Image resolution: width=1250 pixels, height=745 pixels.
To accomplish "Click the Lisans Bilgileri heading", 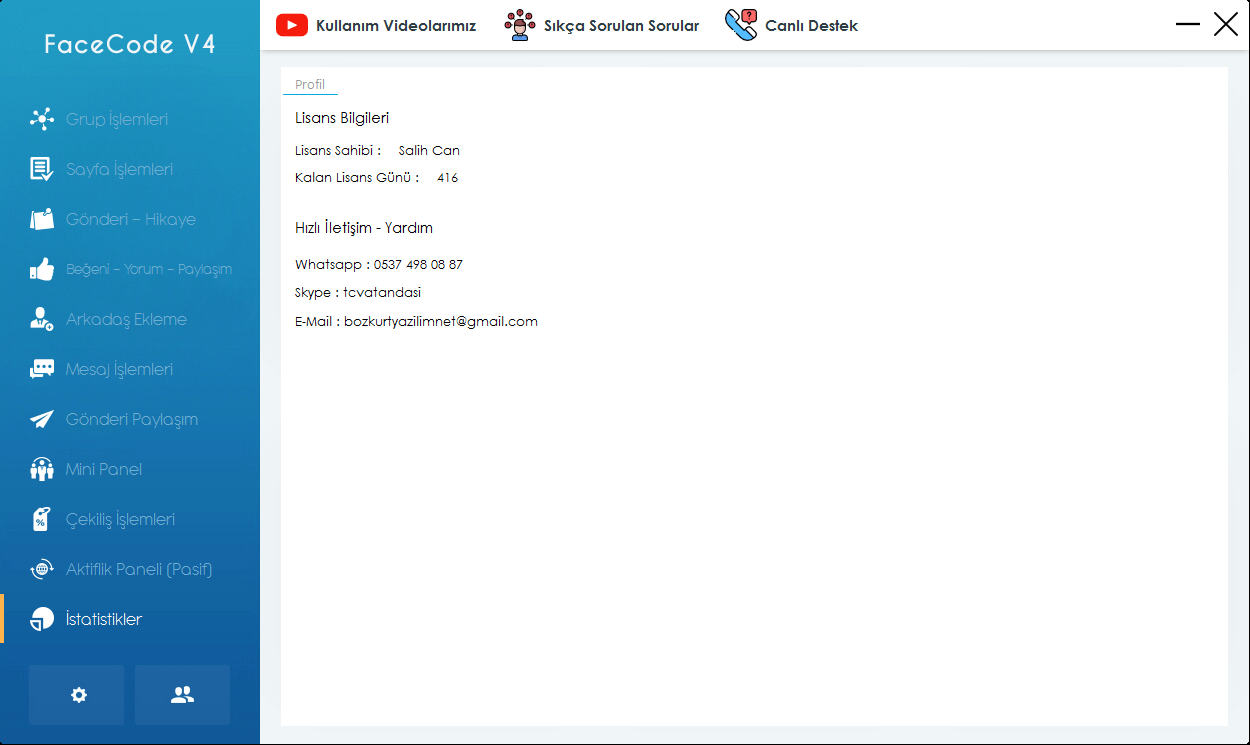I will [342, 118].
